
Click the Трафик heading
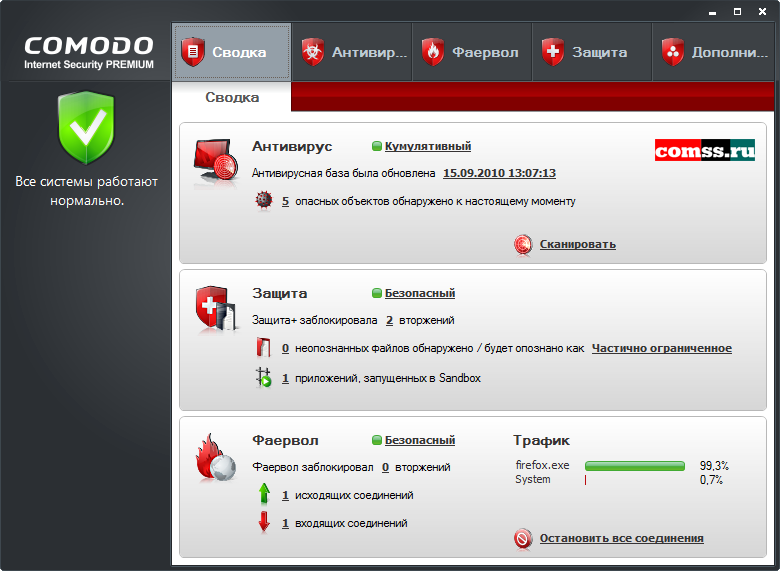tap(541, 441)
